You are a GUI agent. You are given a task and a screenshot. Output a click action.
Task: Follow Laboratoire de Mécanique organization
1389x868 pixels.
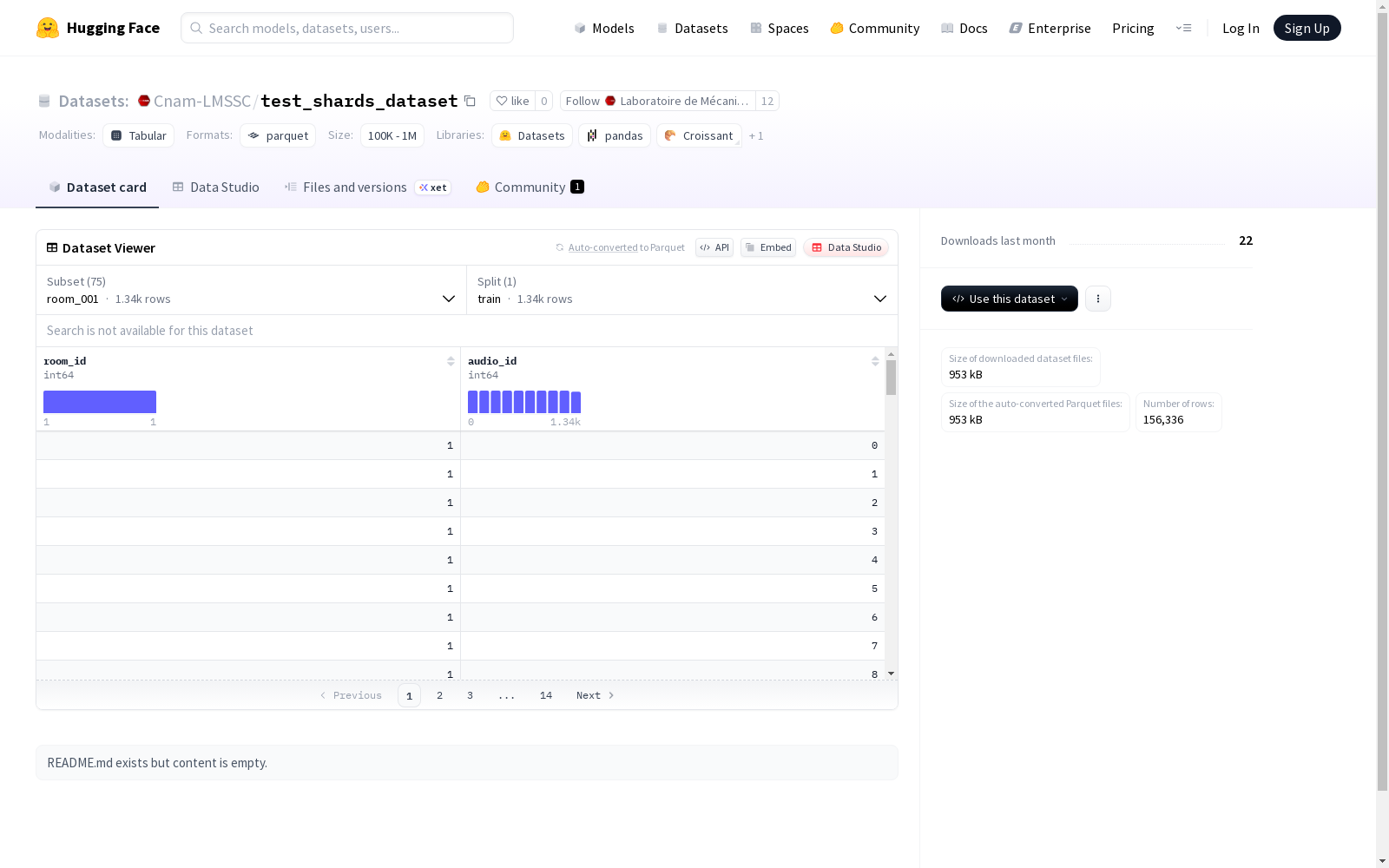click(658, 101)
